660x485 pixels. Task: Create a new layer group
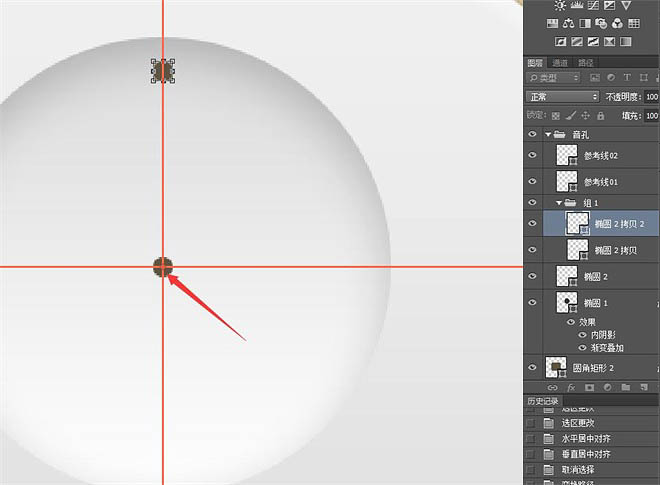pyautogui.click(x=625, y=386)
